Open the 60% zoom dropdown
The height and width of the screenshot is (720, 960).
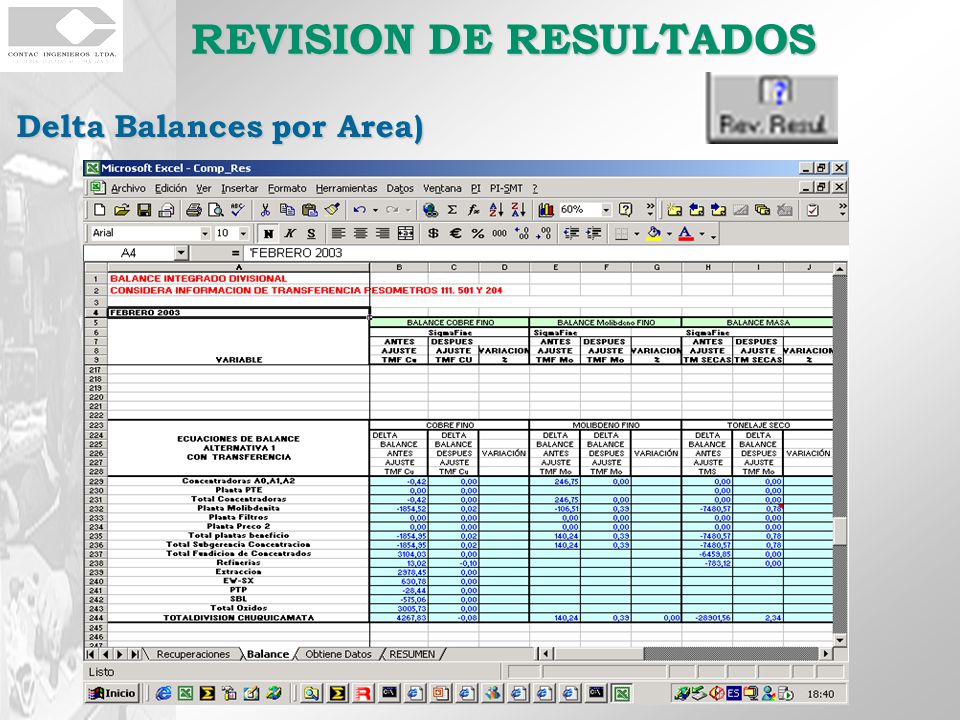tap(606, 210)
